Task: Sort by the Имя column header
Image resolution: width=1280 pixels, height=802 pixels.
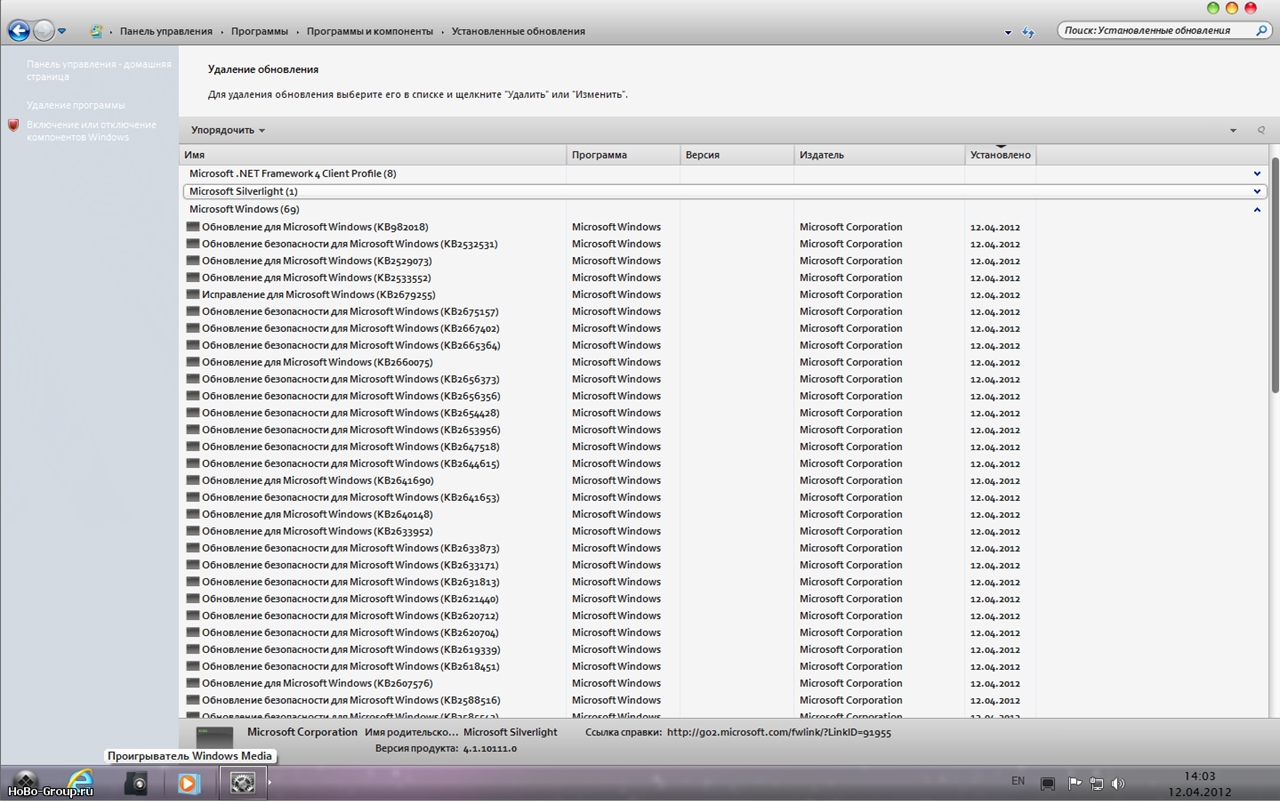Action: pos(373,155)
